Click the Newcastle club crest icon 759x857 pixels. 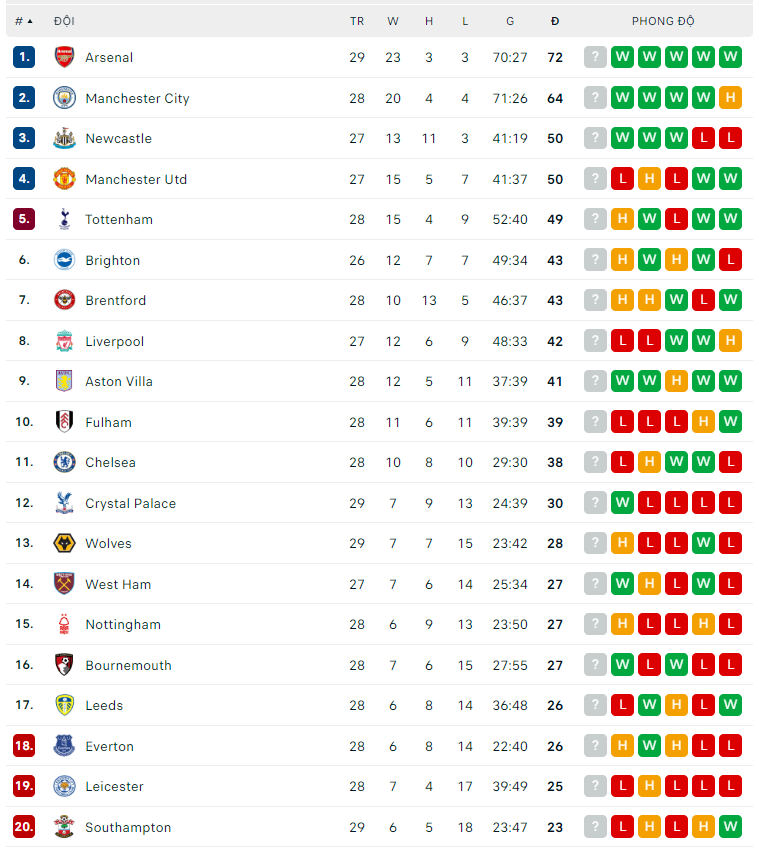pyautogui.click(x=64, y=138)
